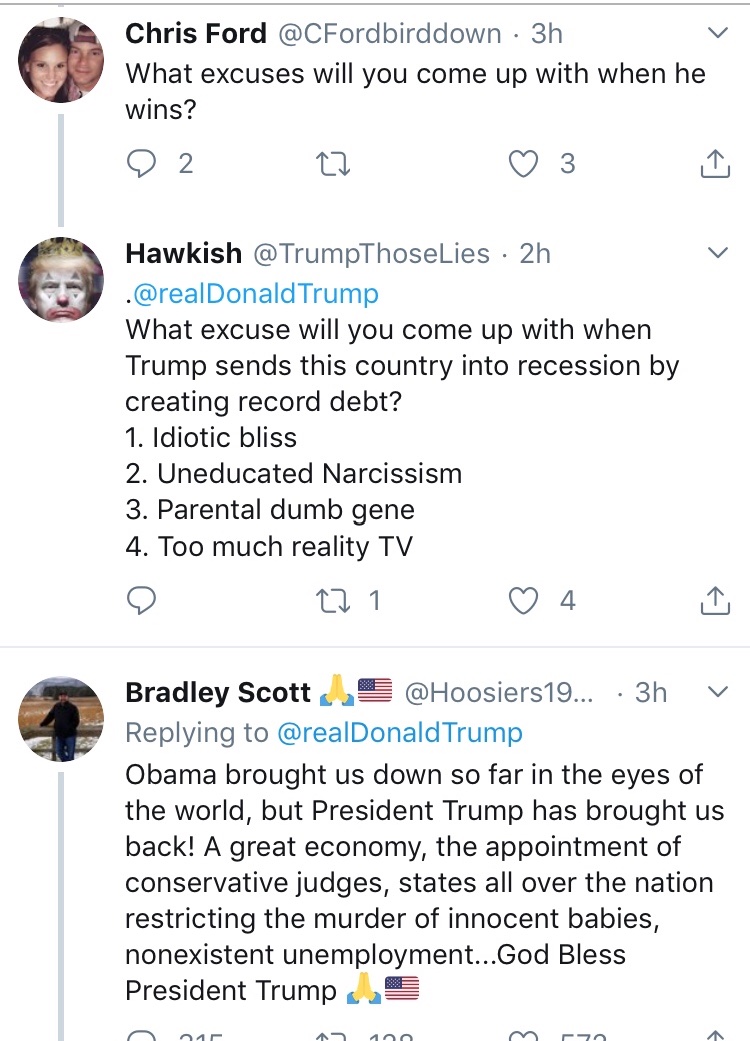Open Bradley Scott's display name
The width and height of the screenshot is (750, 1041).
(218, 692)
